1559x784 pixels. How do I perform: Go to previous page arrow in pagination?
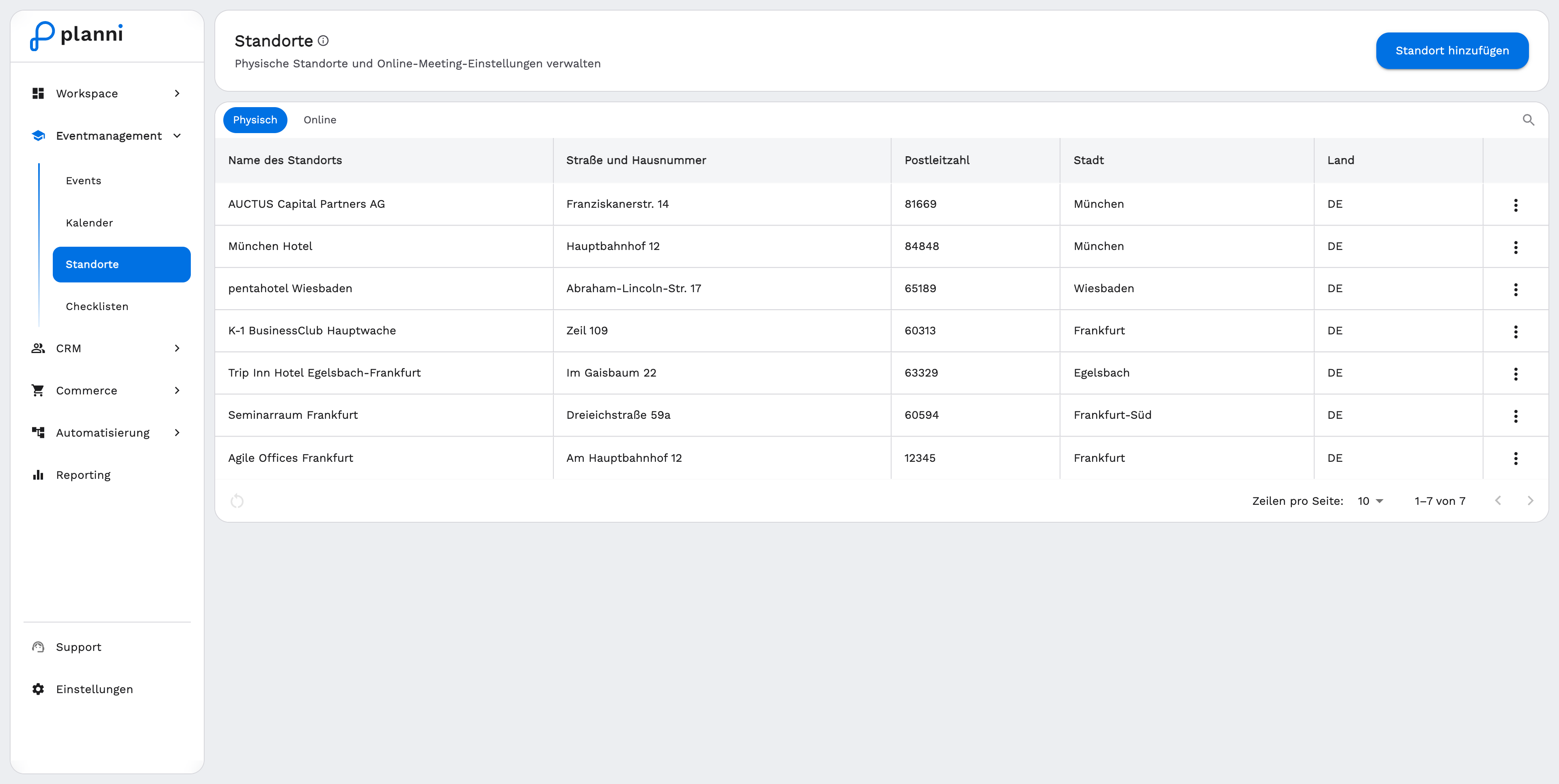point(1498,500)
